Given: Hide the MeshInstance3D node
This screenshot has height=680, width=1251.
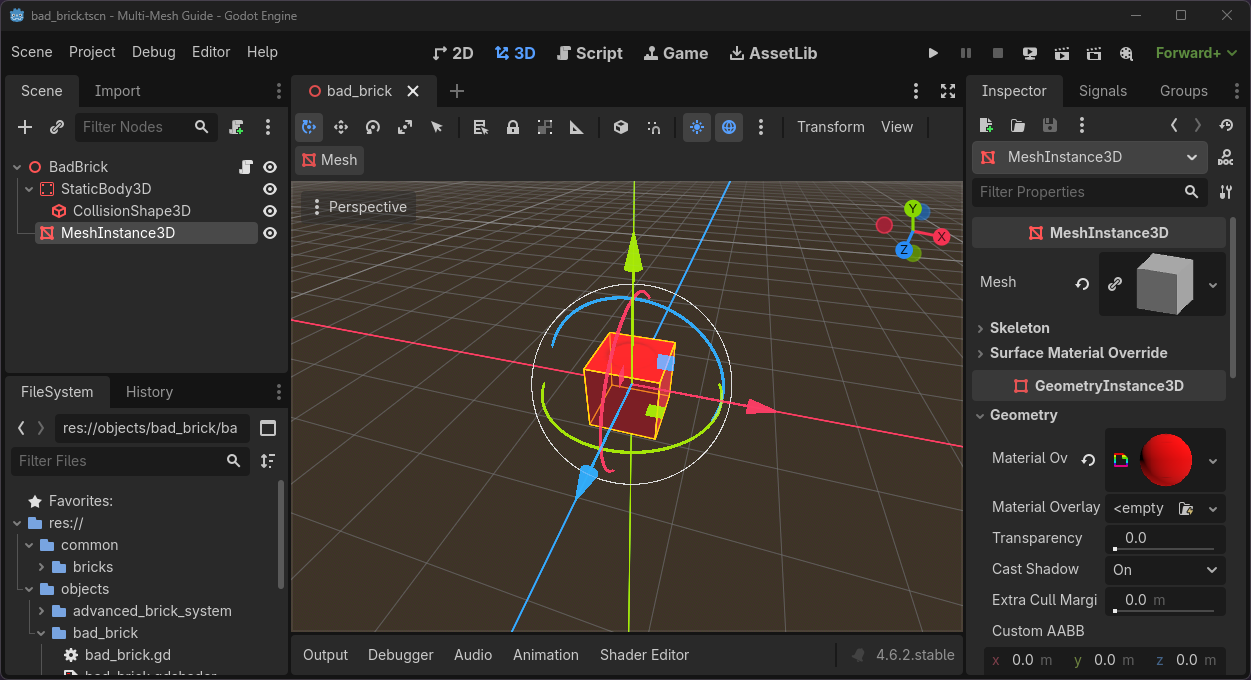Looking at the screenshot, I should (270, 233).
